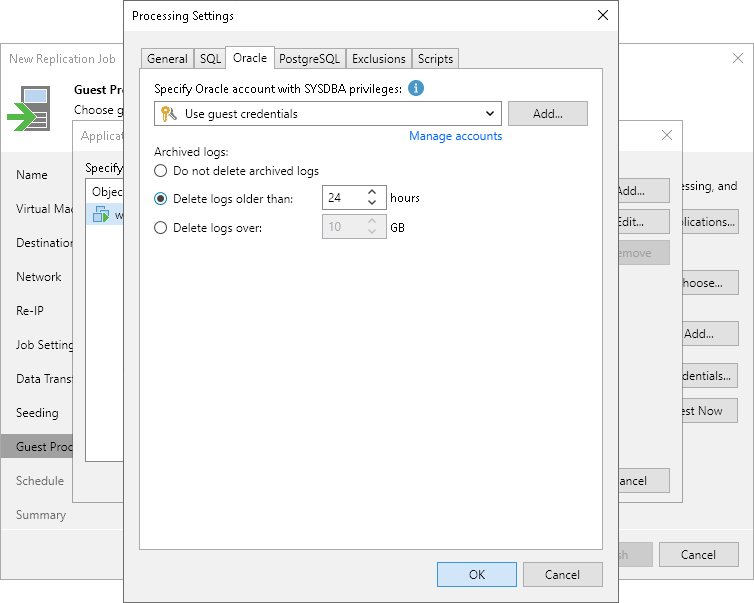Go to the Name wizard step
Viewport: 754px width, 603px height.
(x=32, y=175)
